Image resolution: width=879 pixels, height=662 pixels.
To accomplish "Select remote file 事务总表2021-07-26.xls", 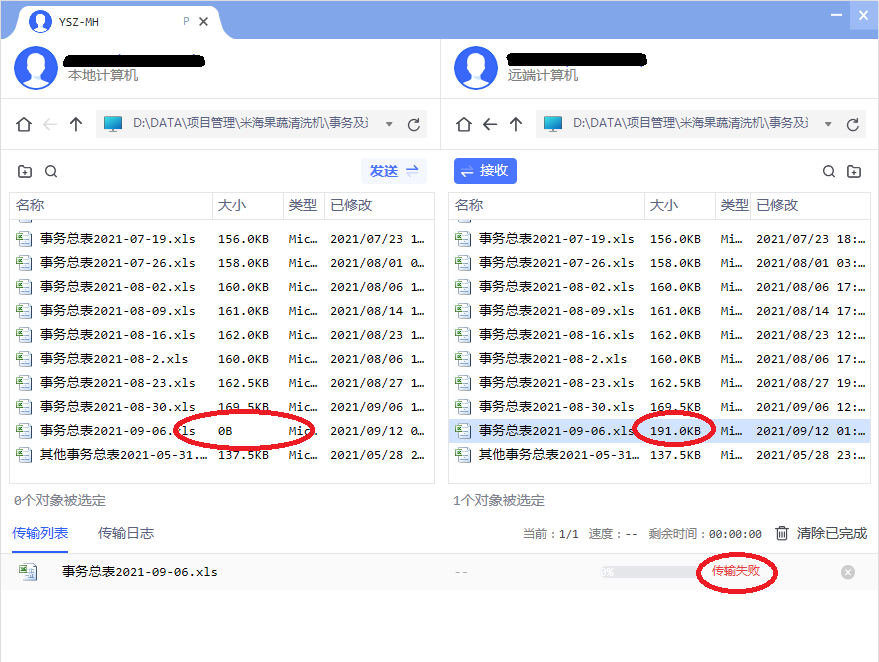I will pyautogui.click(x=659, y=263).
